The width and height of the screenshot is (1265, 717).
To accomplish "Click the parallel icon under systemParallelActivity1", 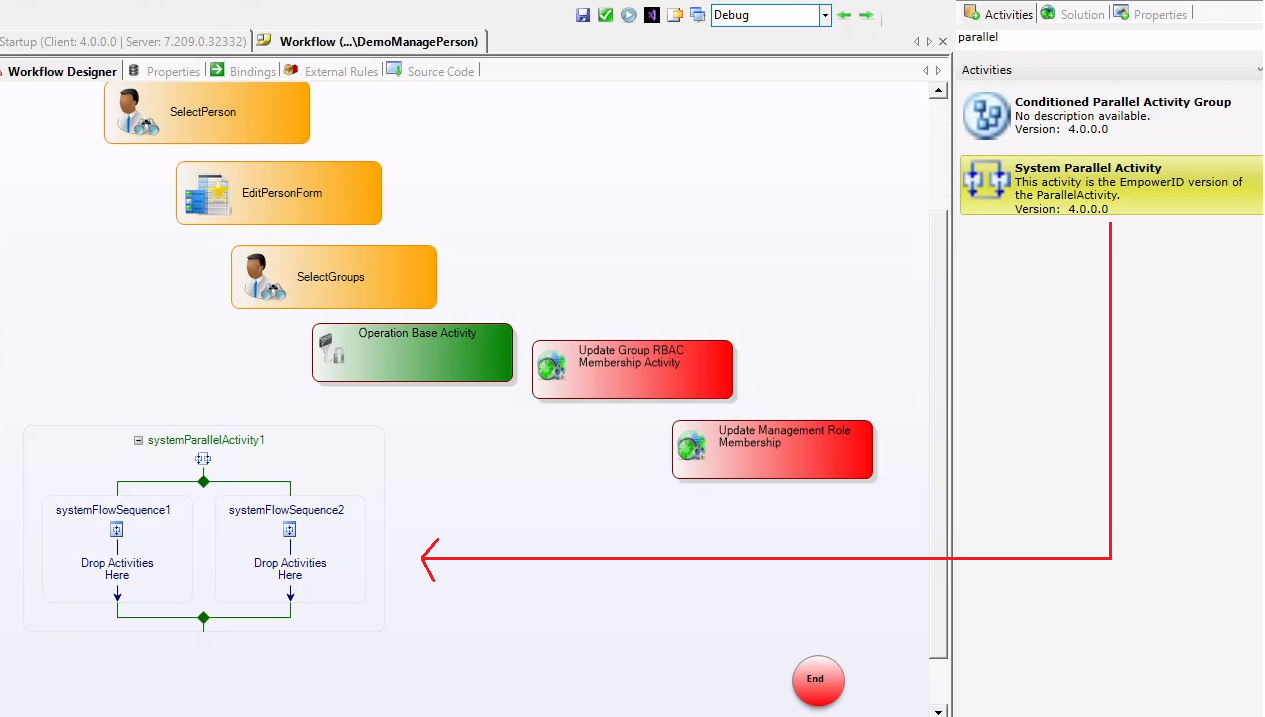I will pos(203,459).
